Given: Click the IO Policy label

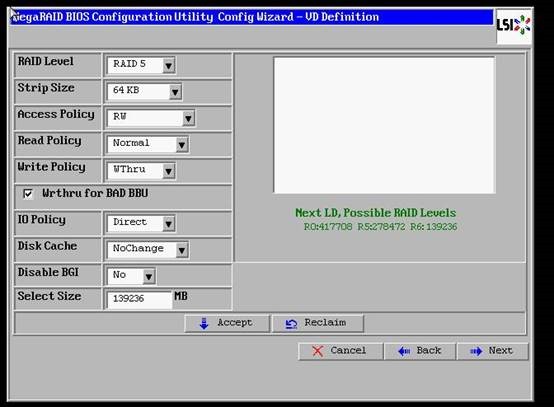Looking at the screenshot, I should [x=42, y=219].
